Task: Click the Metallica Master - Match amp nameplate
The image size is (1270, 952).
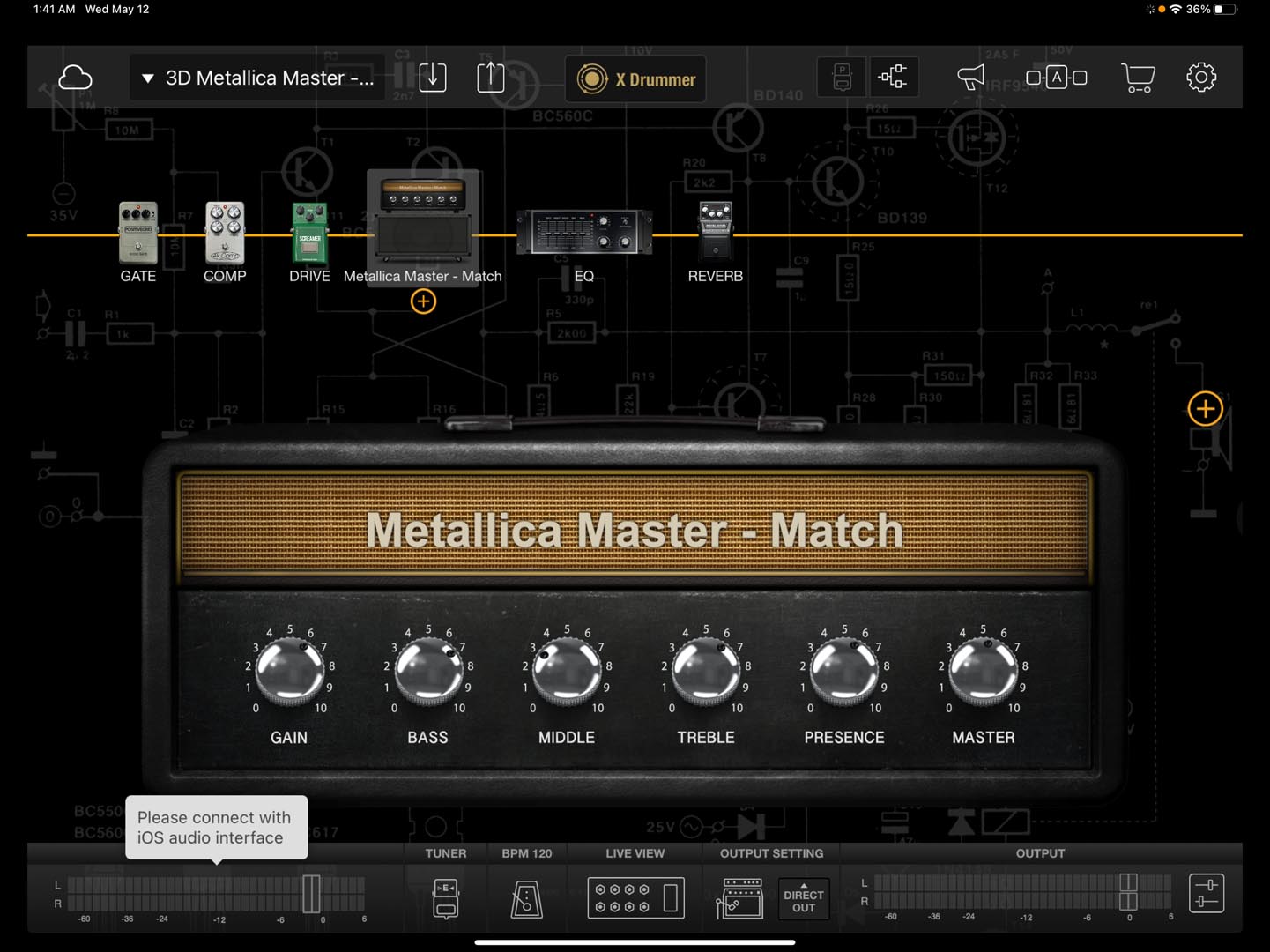Action: [635, 531]
